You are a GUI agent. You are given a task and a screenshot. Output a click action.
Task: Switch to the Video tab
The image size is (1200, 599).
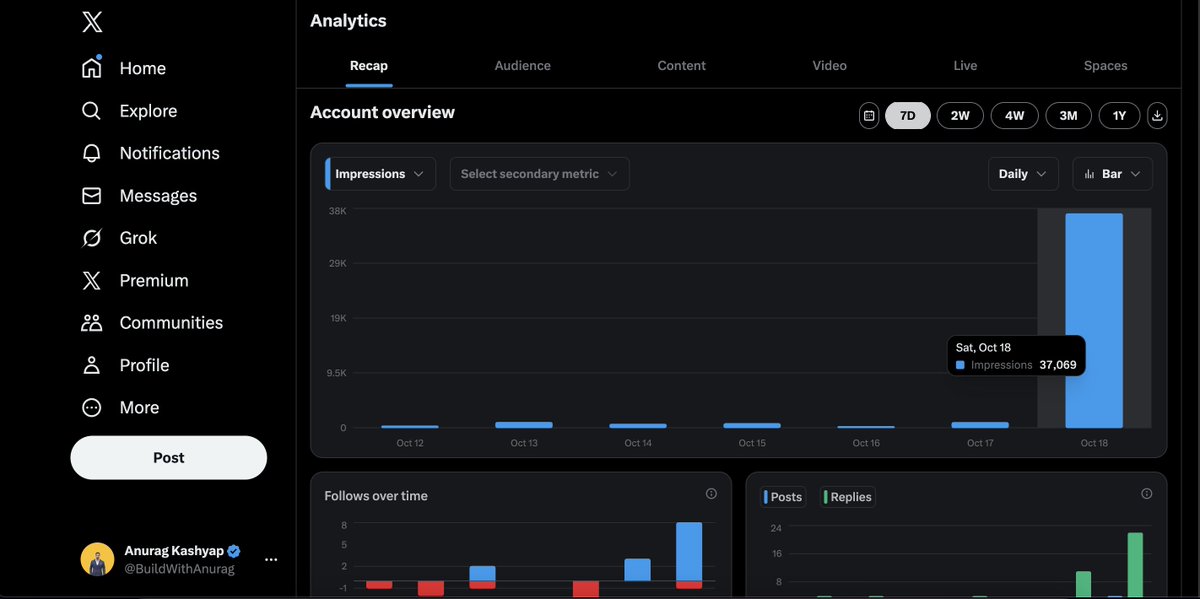coord(830,66)
